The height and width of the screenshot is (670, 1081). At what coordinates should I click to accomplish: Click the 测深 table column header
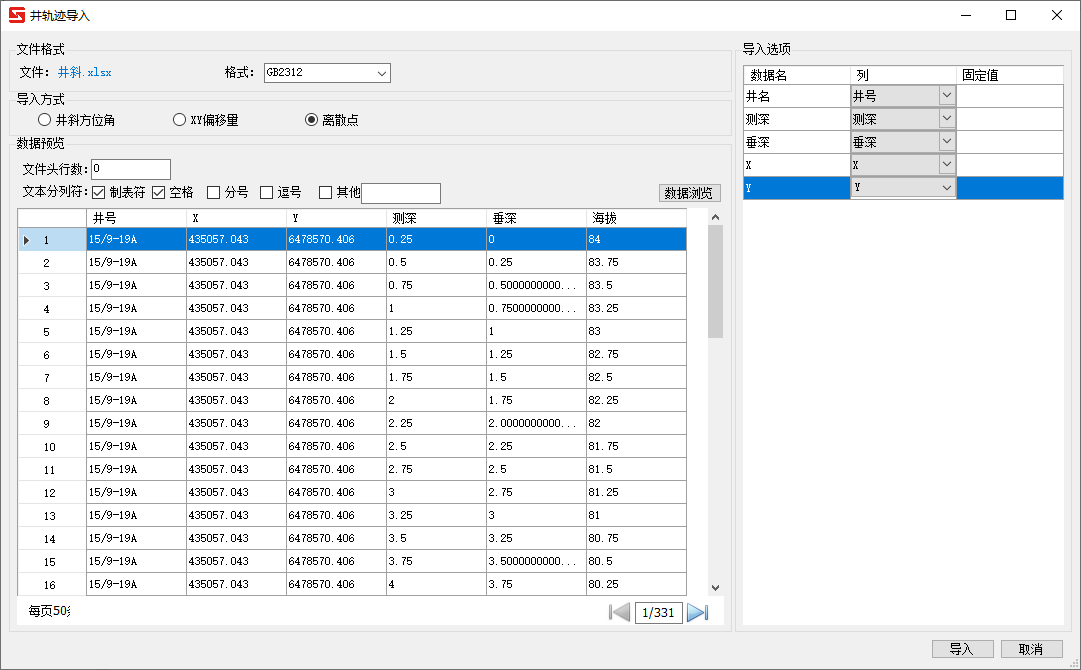(435, 218)
